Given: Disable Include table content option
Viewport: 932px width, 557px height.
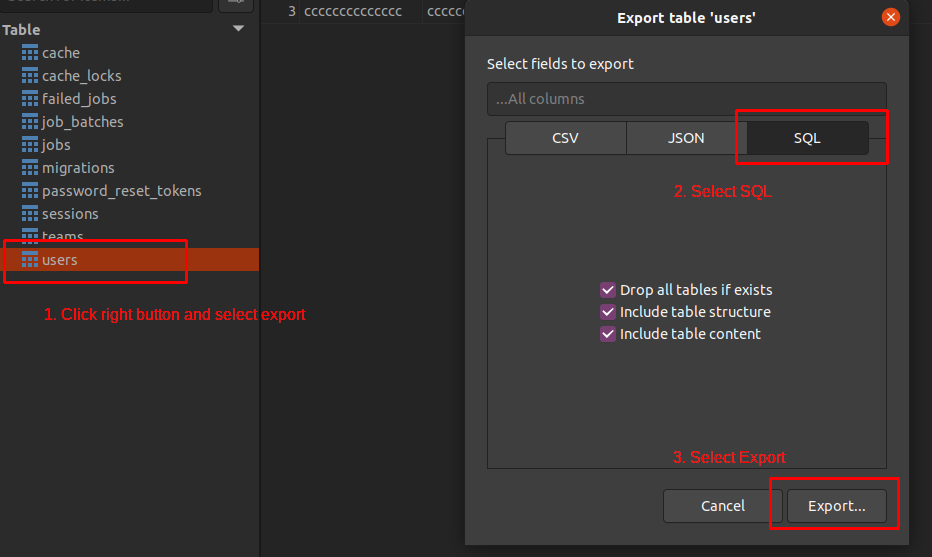Looking at the screenshot, I should pos(607,334).
